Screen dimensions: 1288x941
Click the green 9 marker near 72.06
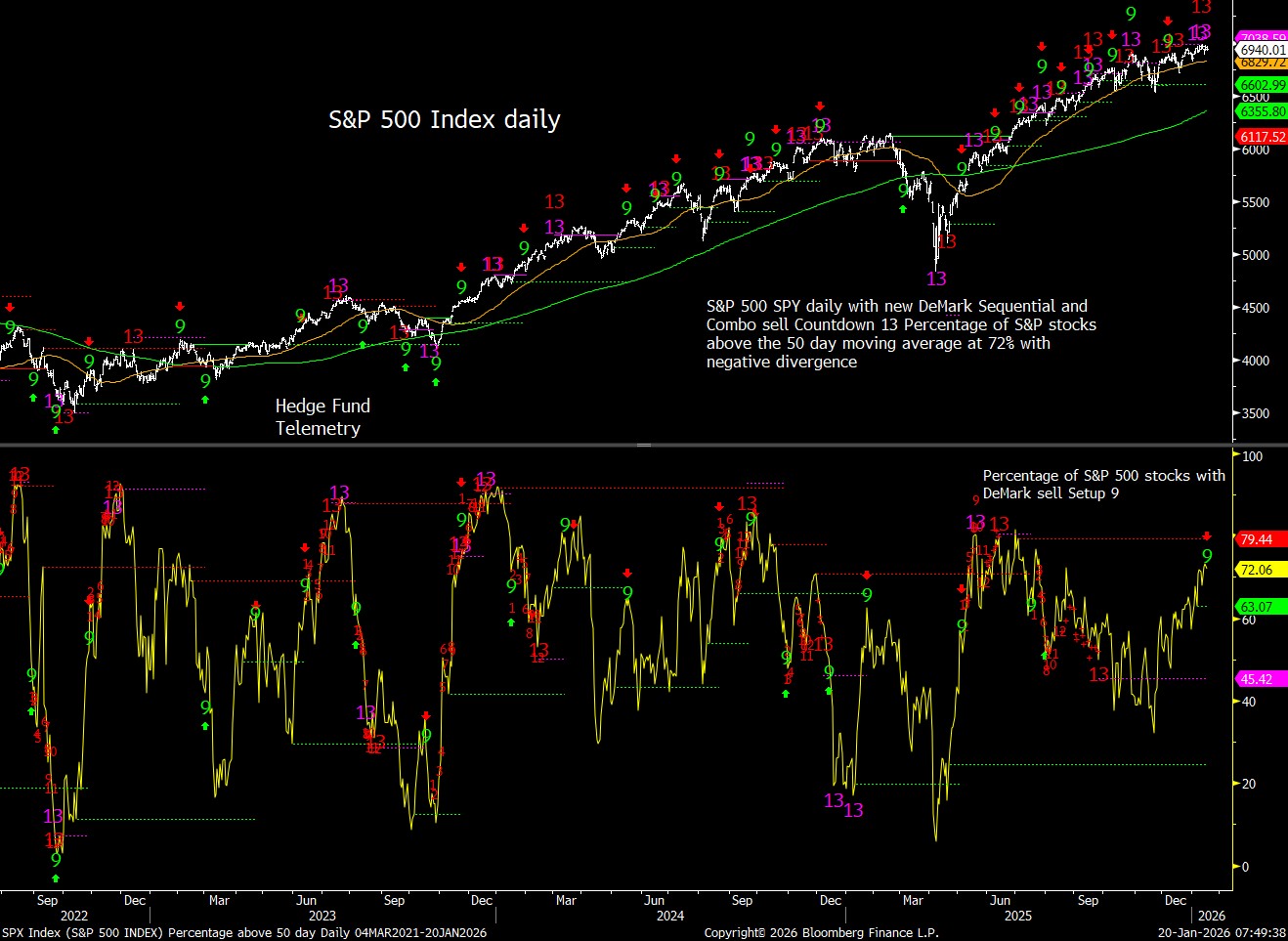[x=1207, y=556]
